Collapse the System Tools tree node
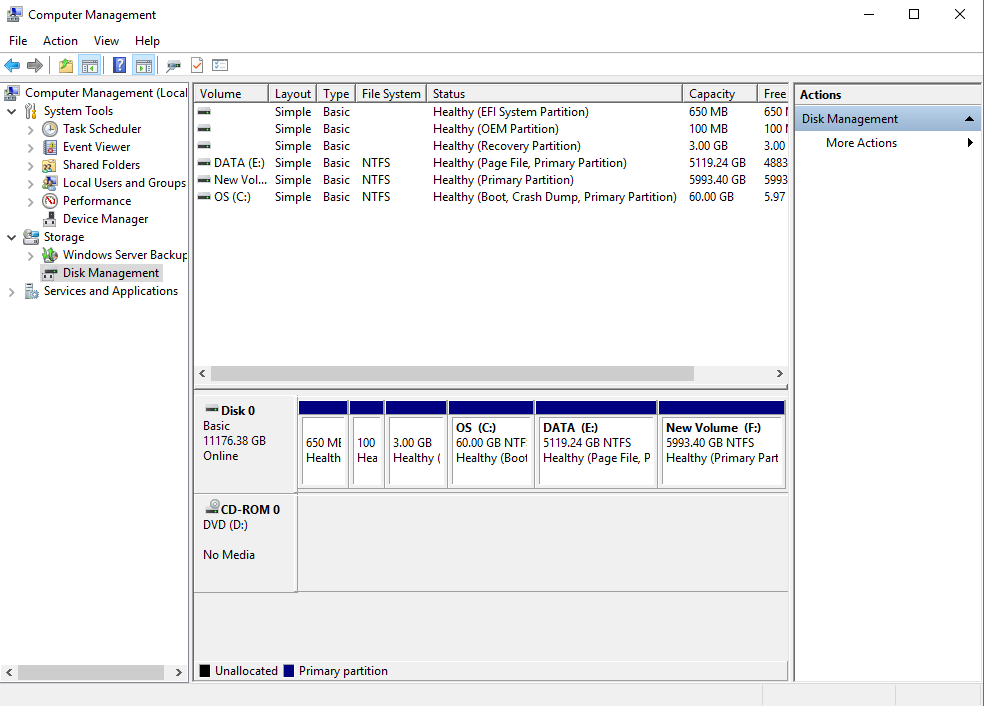 11,111
